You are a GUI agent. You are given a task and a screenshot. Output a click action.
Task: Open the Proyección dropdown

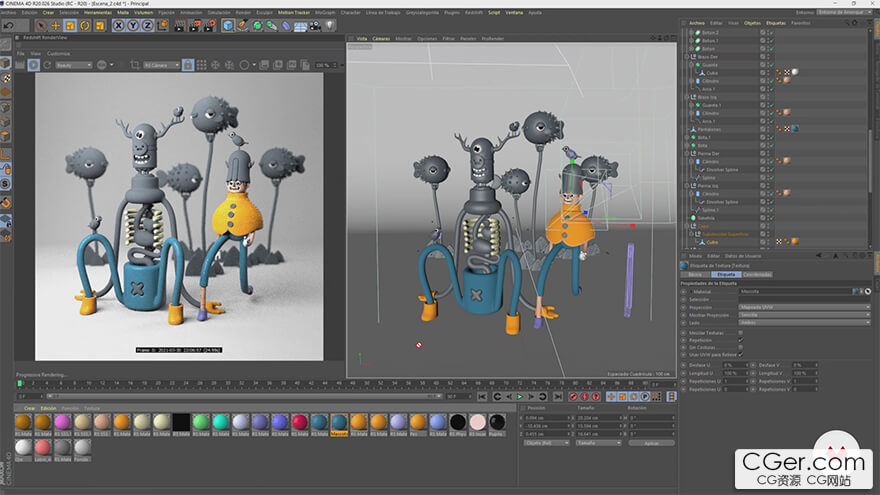click(x=804, y=308)
